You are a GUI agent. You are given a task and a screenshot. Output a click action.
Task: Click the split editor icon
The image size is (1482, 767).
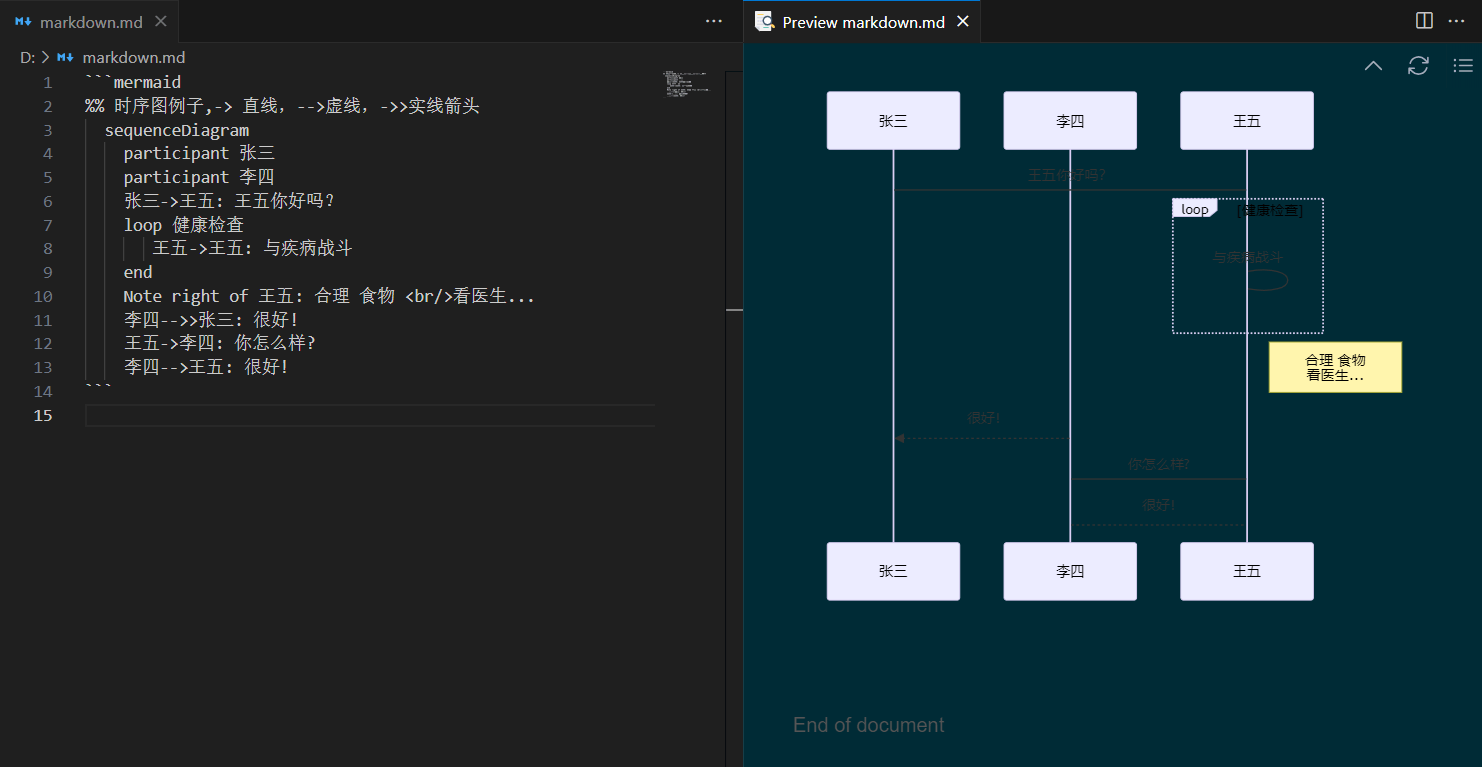(1424, 21)
